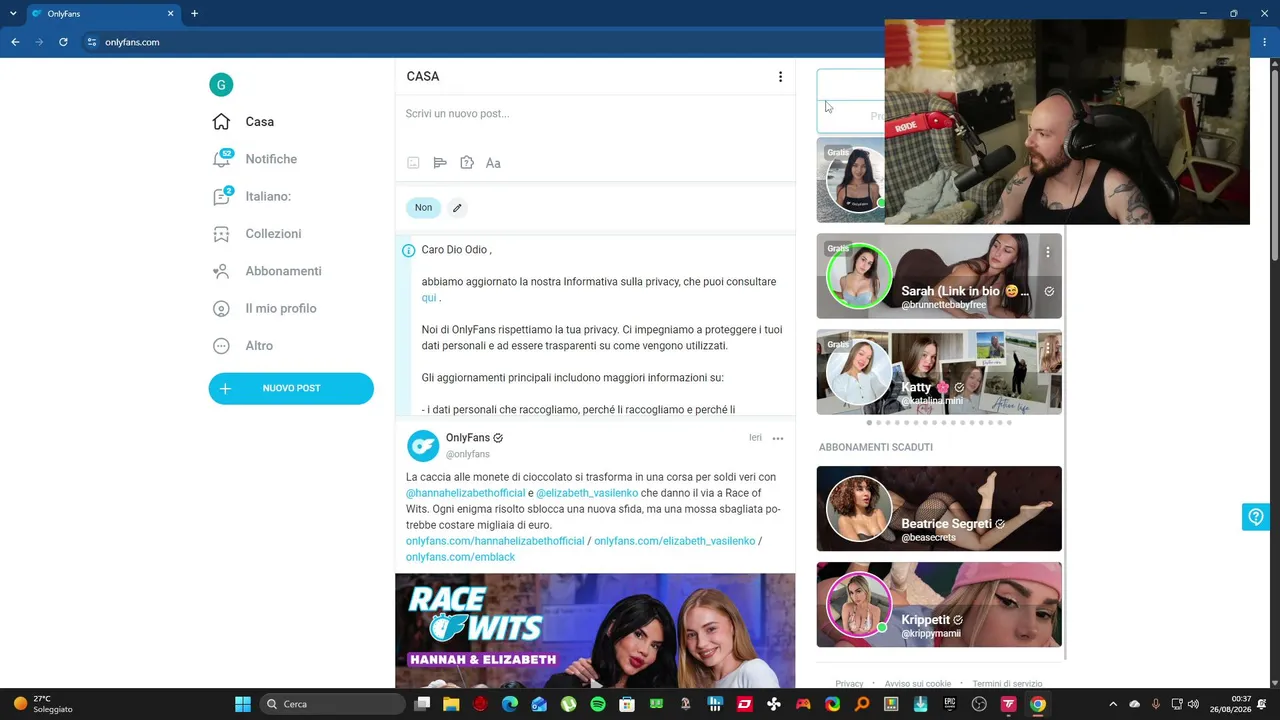Open the OnlyFans post author name
1280x720 pixels.
coord(467,438)
